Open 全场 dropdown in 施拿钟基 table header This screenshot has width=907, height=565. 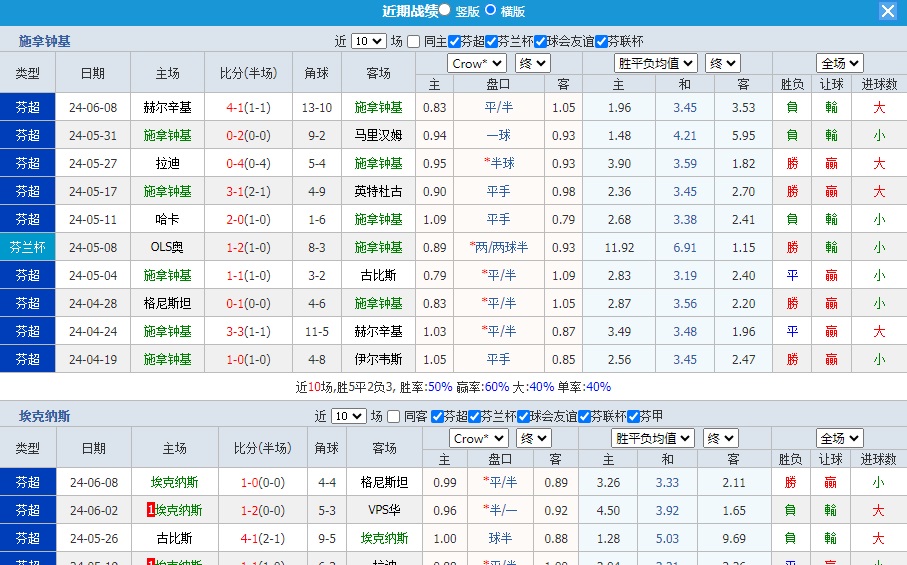point(838,63)
